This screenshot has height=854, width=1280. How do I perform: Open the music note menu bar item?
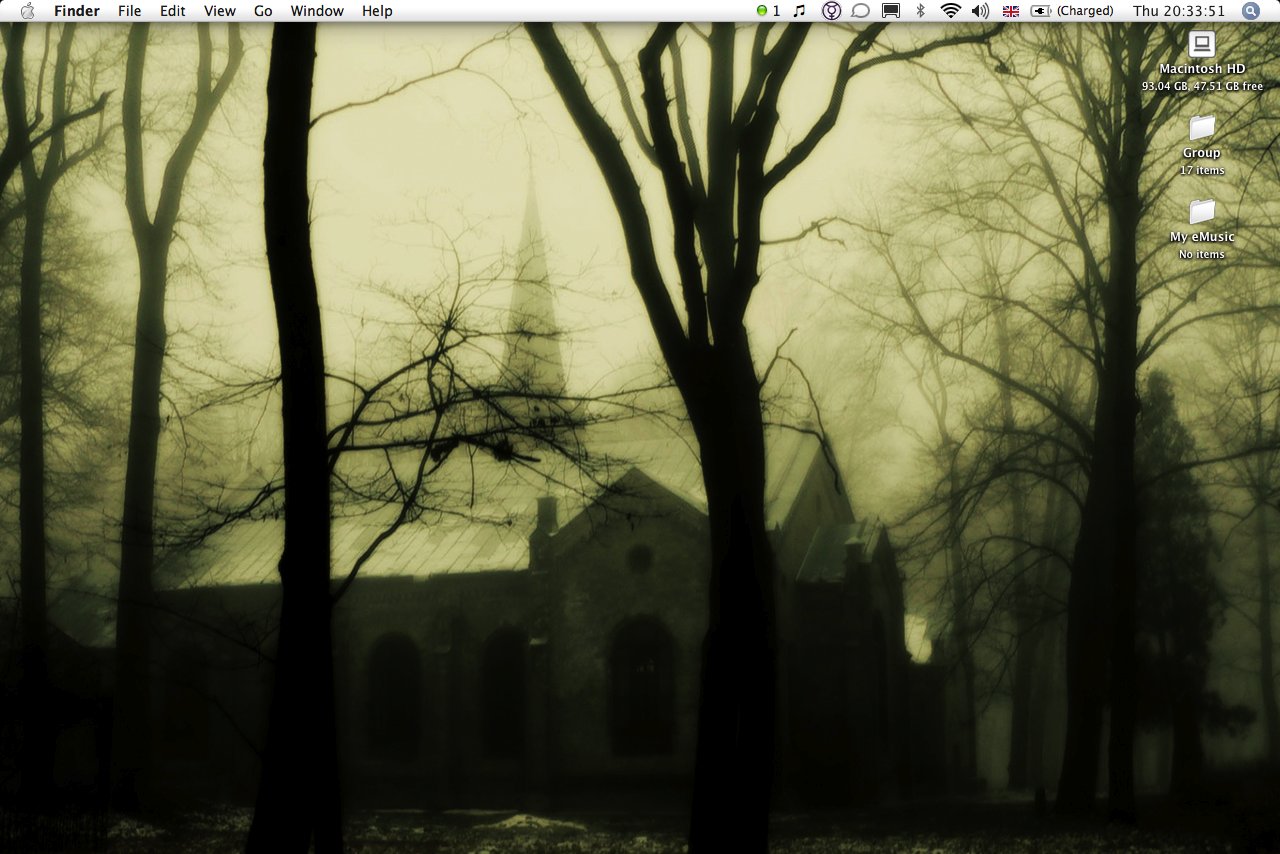(799, 11)
